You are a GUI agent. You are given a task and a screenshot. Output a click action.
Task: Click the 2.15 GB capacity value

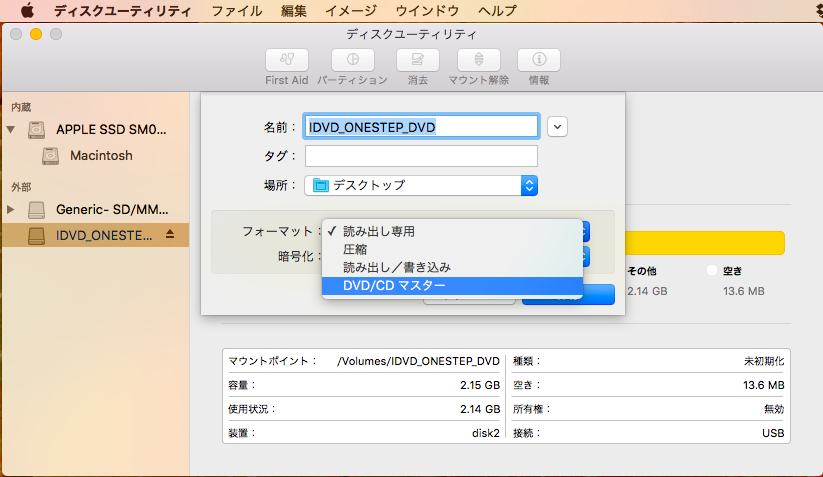click(x=480, y=385)
